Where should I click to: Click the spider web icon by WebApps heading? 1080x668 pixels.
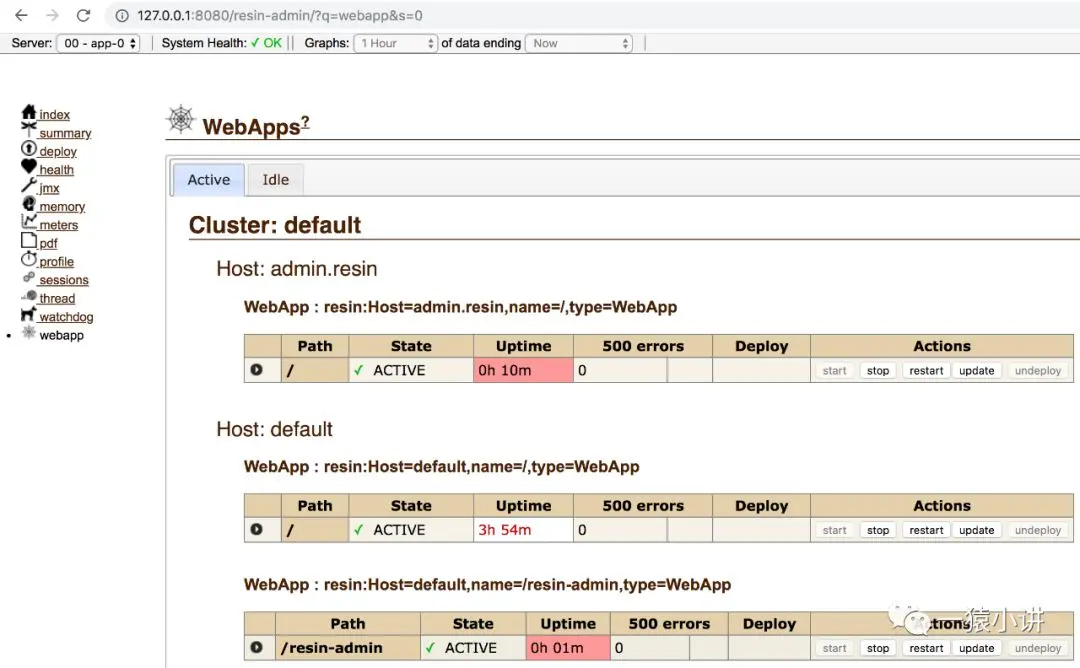click(x=181, y=119)
